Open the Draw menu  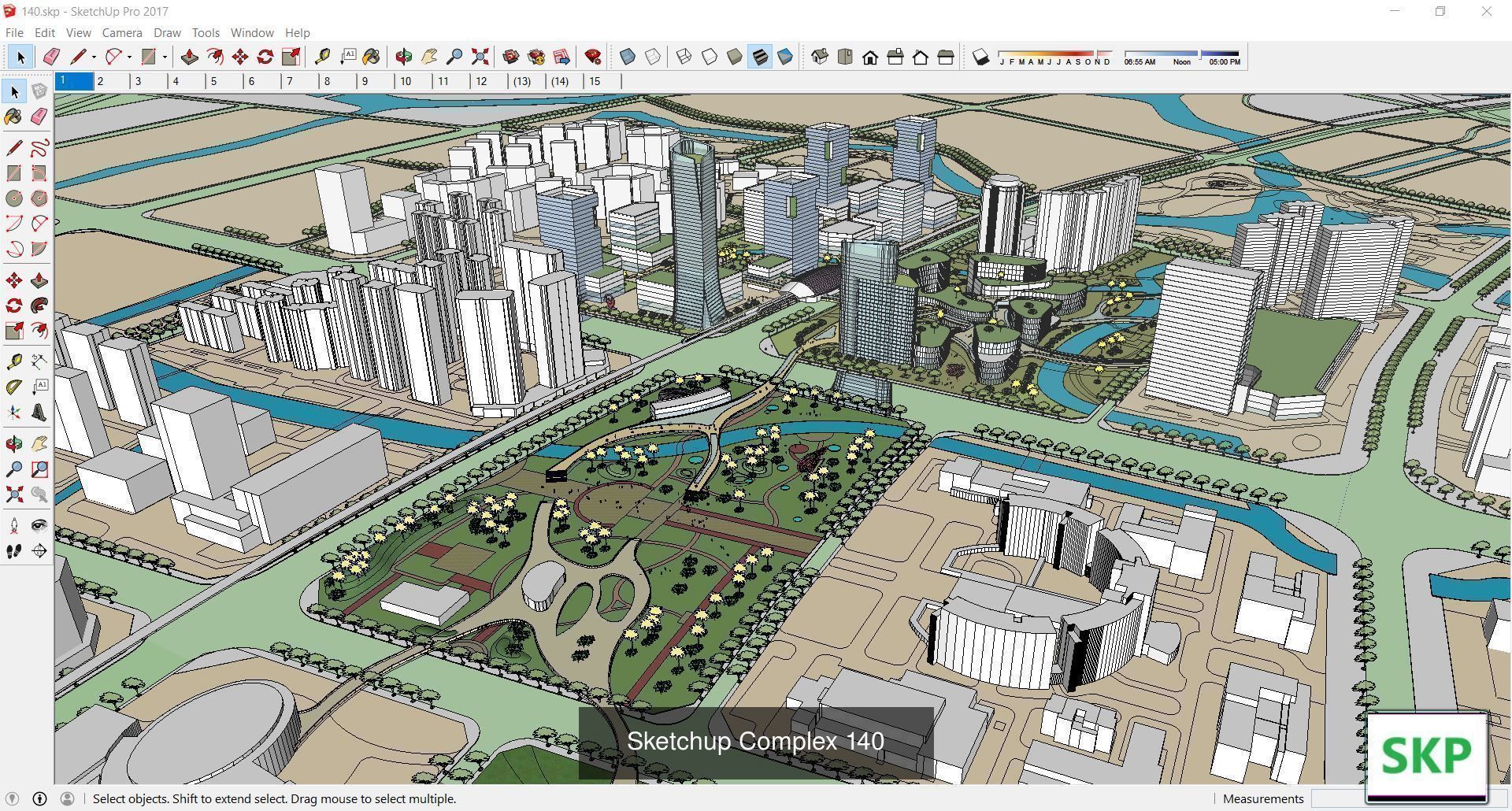pos(167,32)
